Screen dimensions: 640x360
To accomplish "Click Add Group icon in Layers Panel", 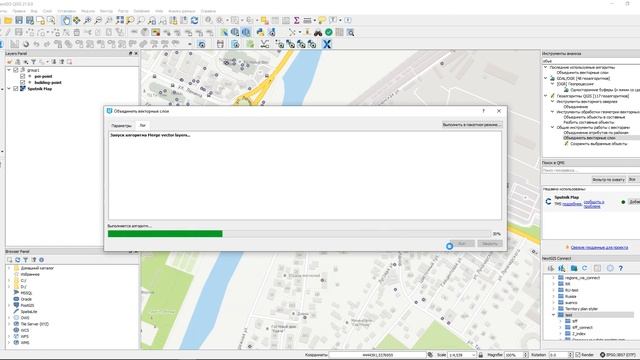I will pos(18,62).
